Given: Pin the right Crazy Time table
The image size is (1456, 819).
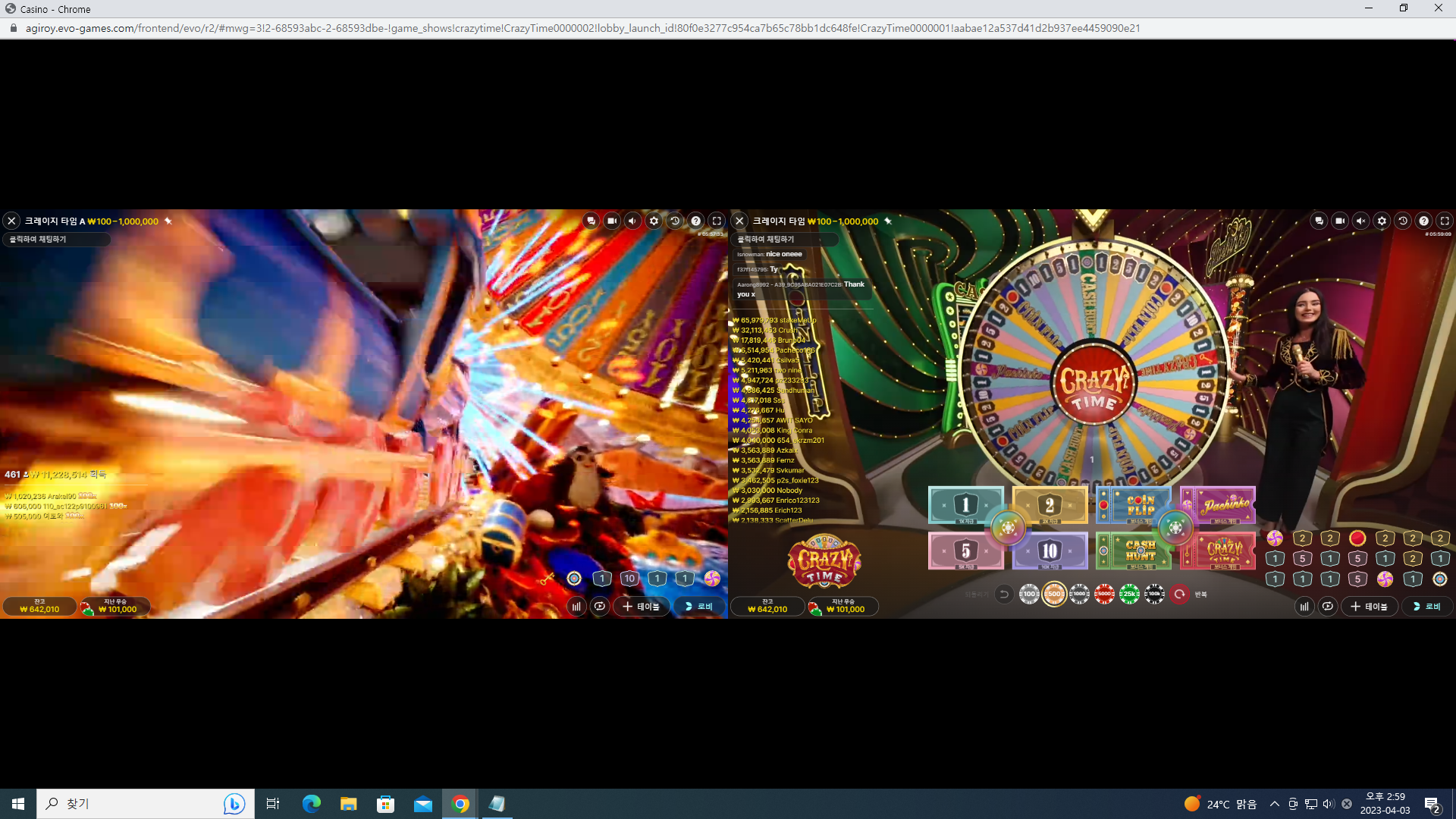Looking at the screenshot, I should [x=888, y=221].
